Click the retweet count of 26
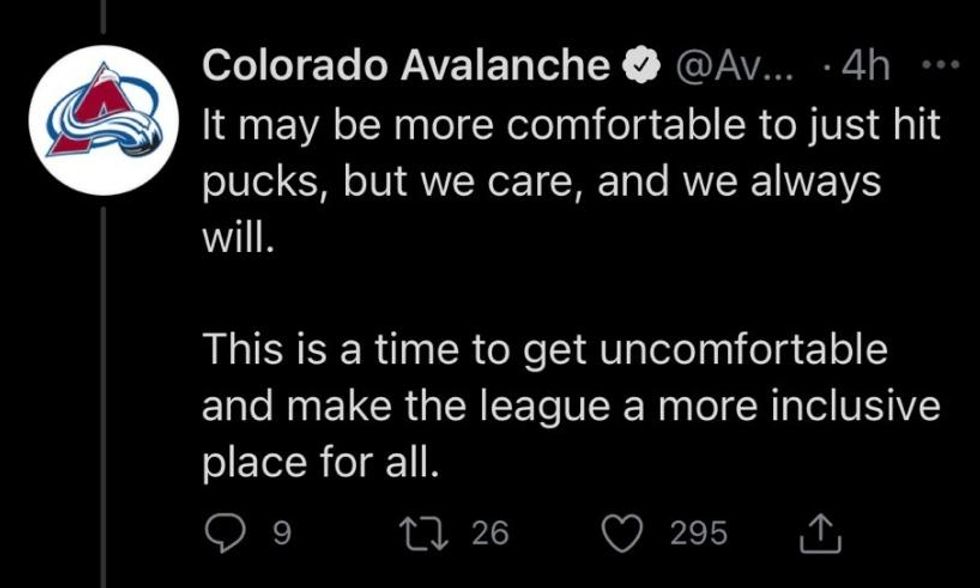 490,533
